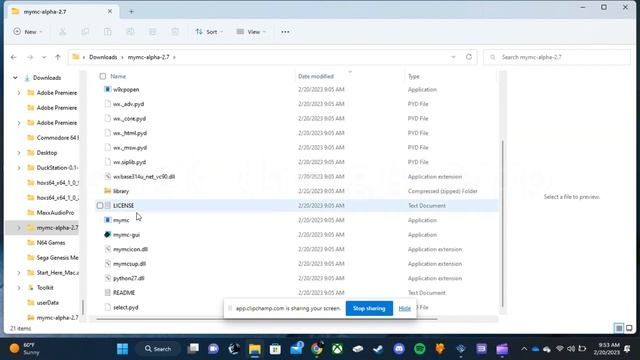
Task: Open the New dropdown menu
Action: 28,32
